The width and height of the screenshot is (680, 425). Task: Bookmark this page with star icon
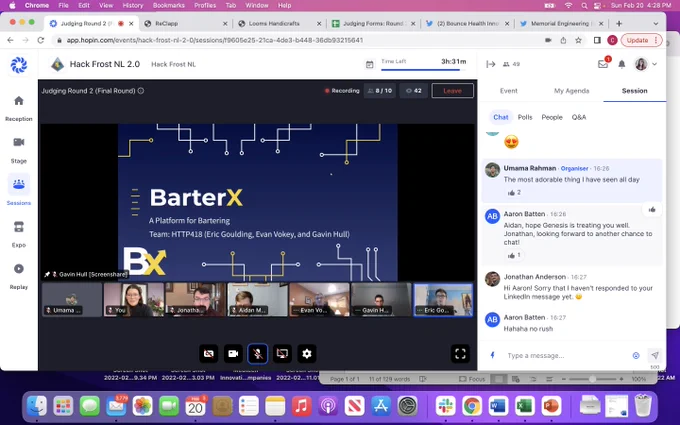(578, 40)
